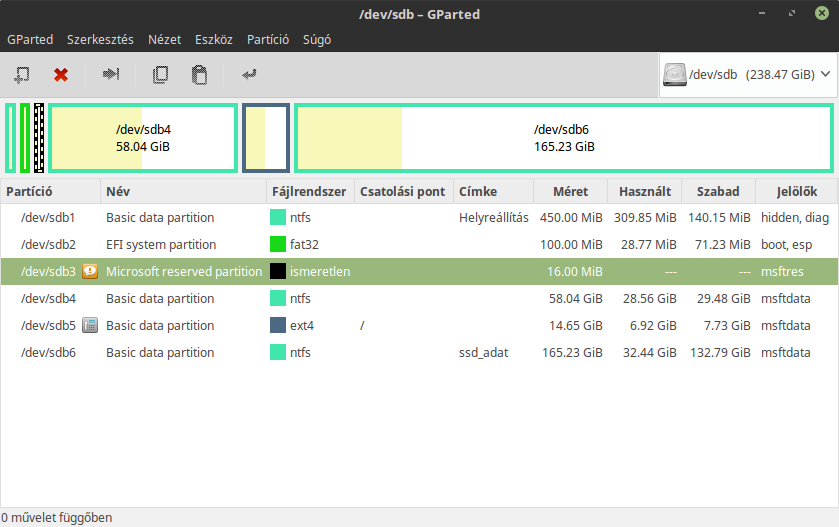
Task: Open the Szerkesztés menu
Action: pos(100,40)
